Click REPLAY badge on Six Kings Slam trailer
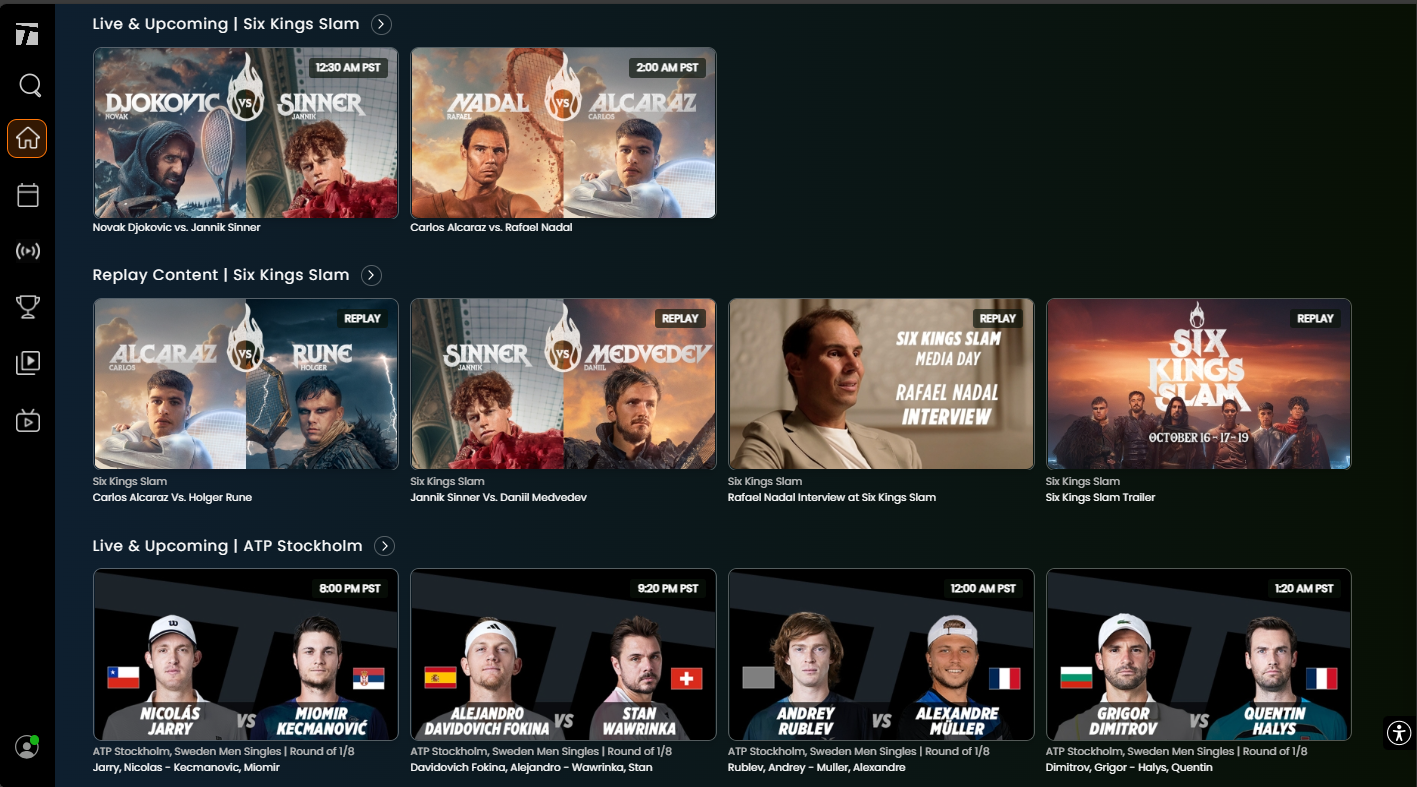1417x787 pixels. pyautogui.click(x=1315, y=319)
